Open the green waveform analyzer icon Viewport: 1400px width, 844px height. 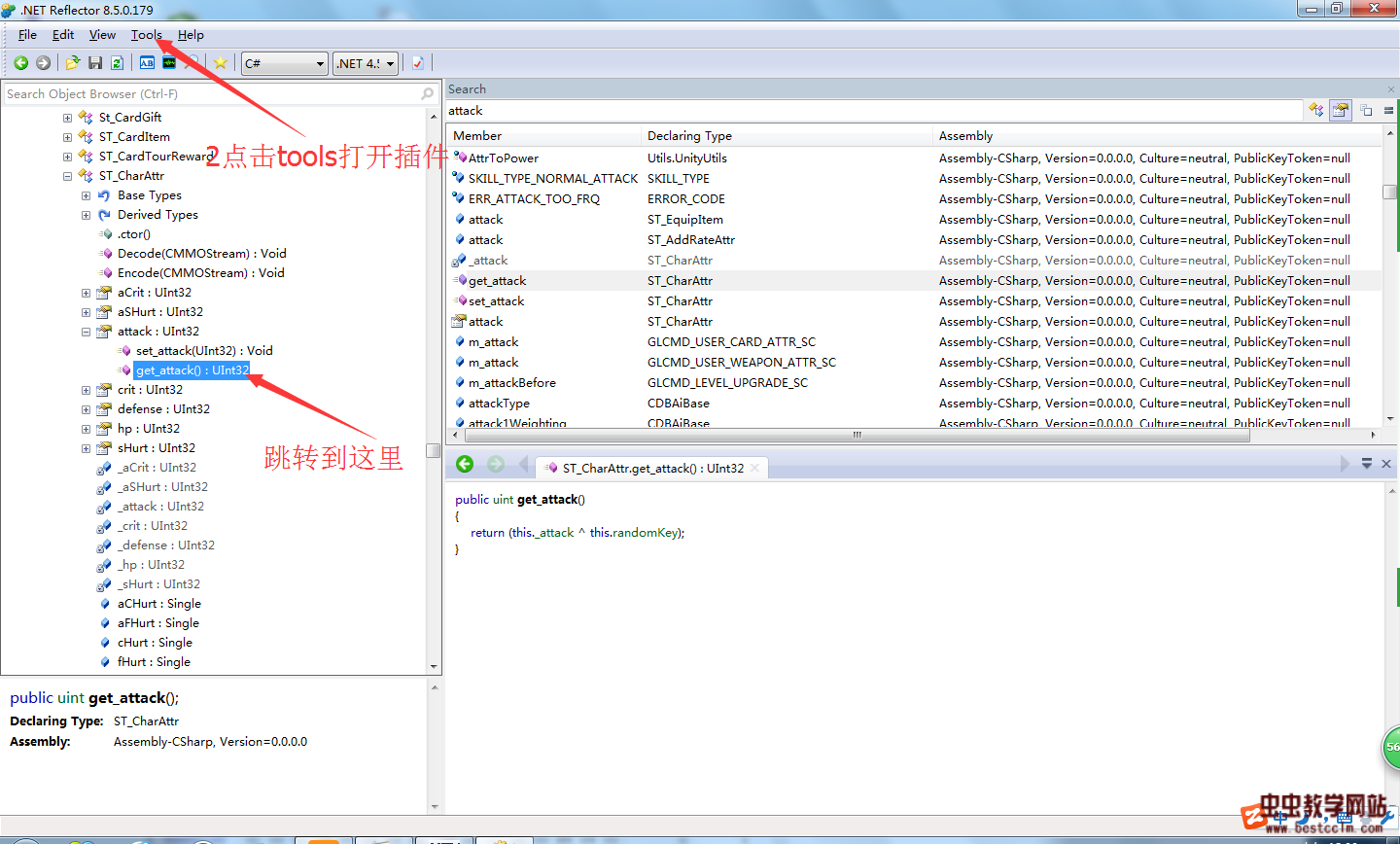click(169, 63)
